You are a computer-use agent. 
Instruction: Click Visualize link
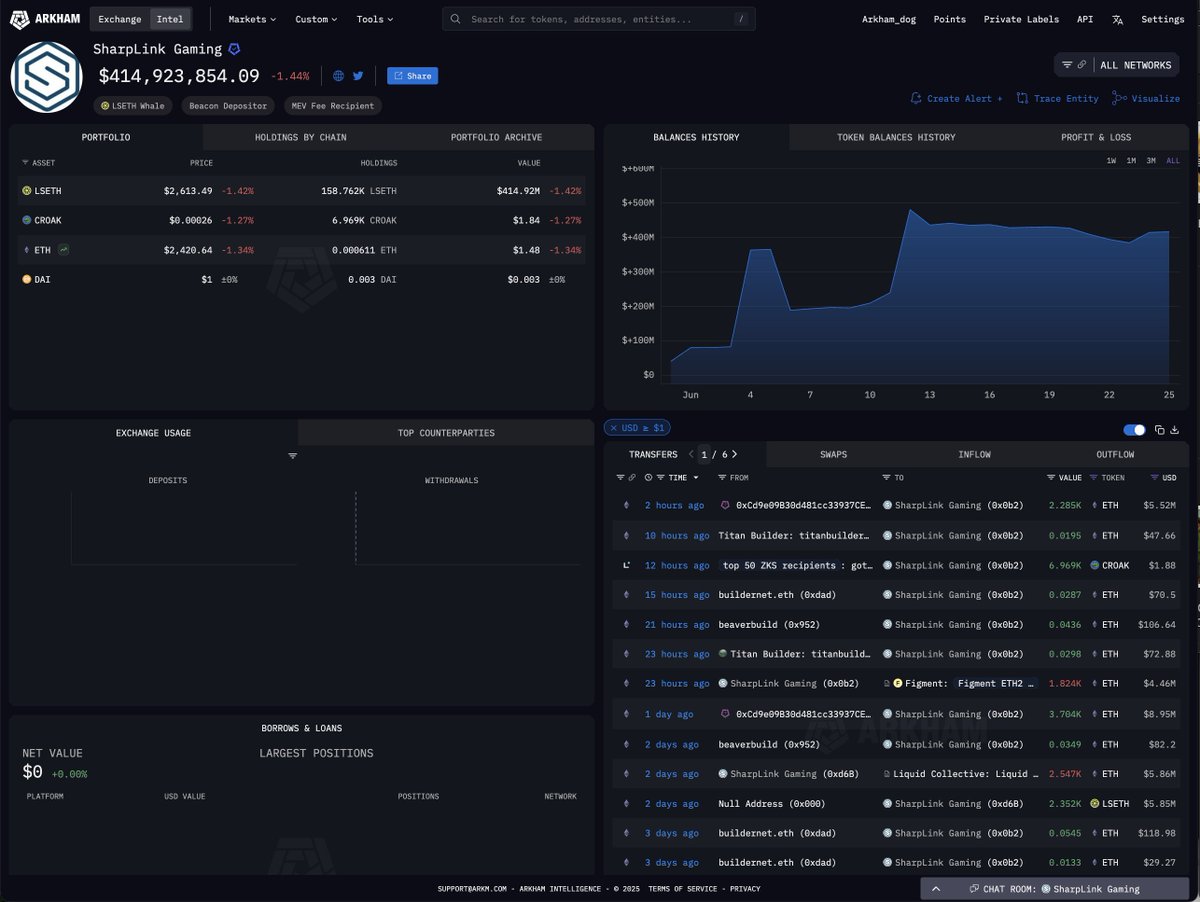click(x=1146, y=98)
